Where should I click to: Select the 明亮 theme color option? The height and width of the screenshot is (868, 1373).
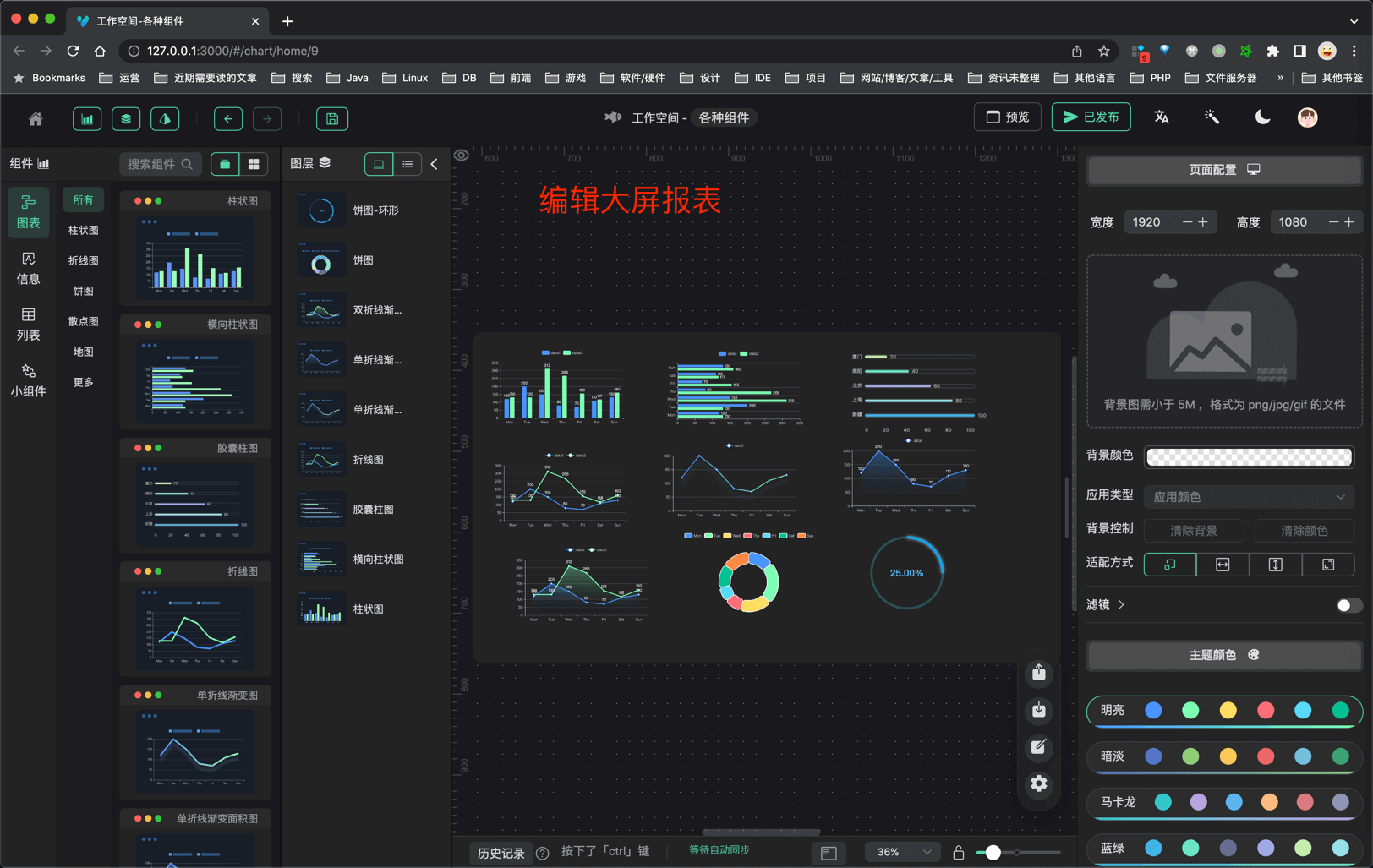tap(1224, 711)
